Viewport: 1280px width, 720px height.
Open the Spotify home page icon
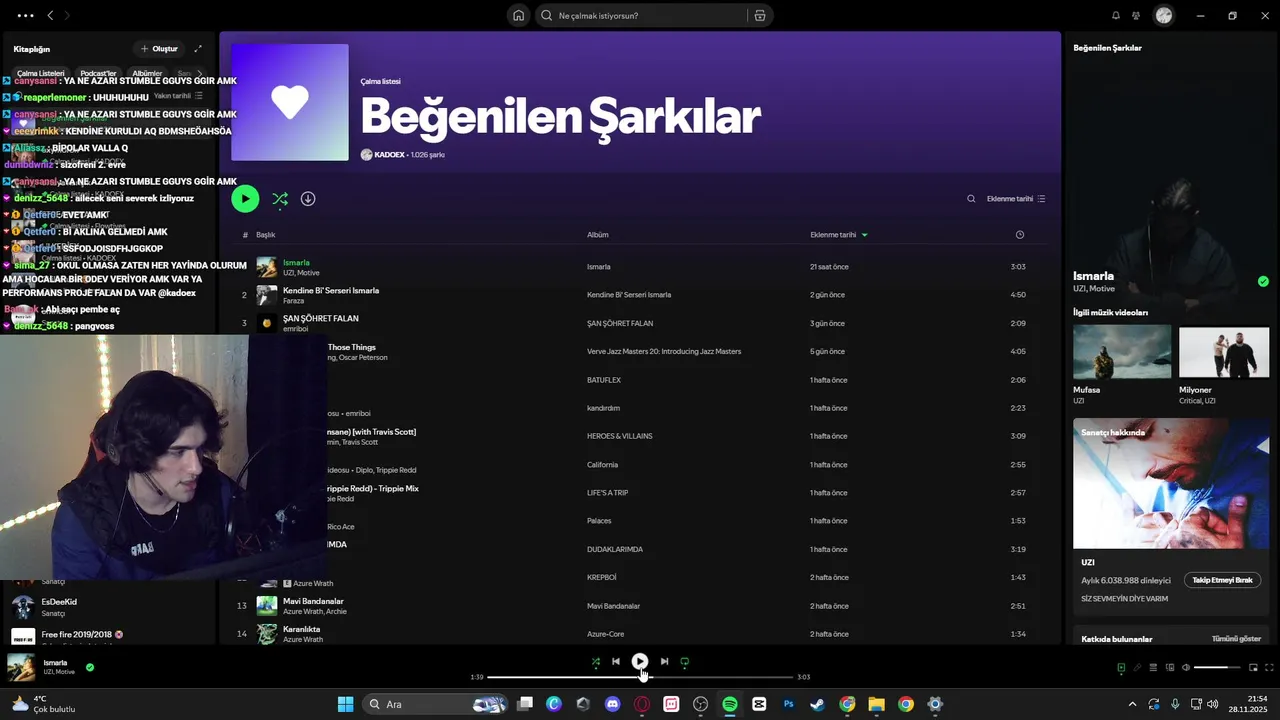(x=518, y=16)
